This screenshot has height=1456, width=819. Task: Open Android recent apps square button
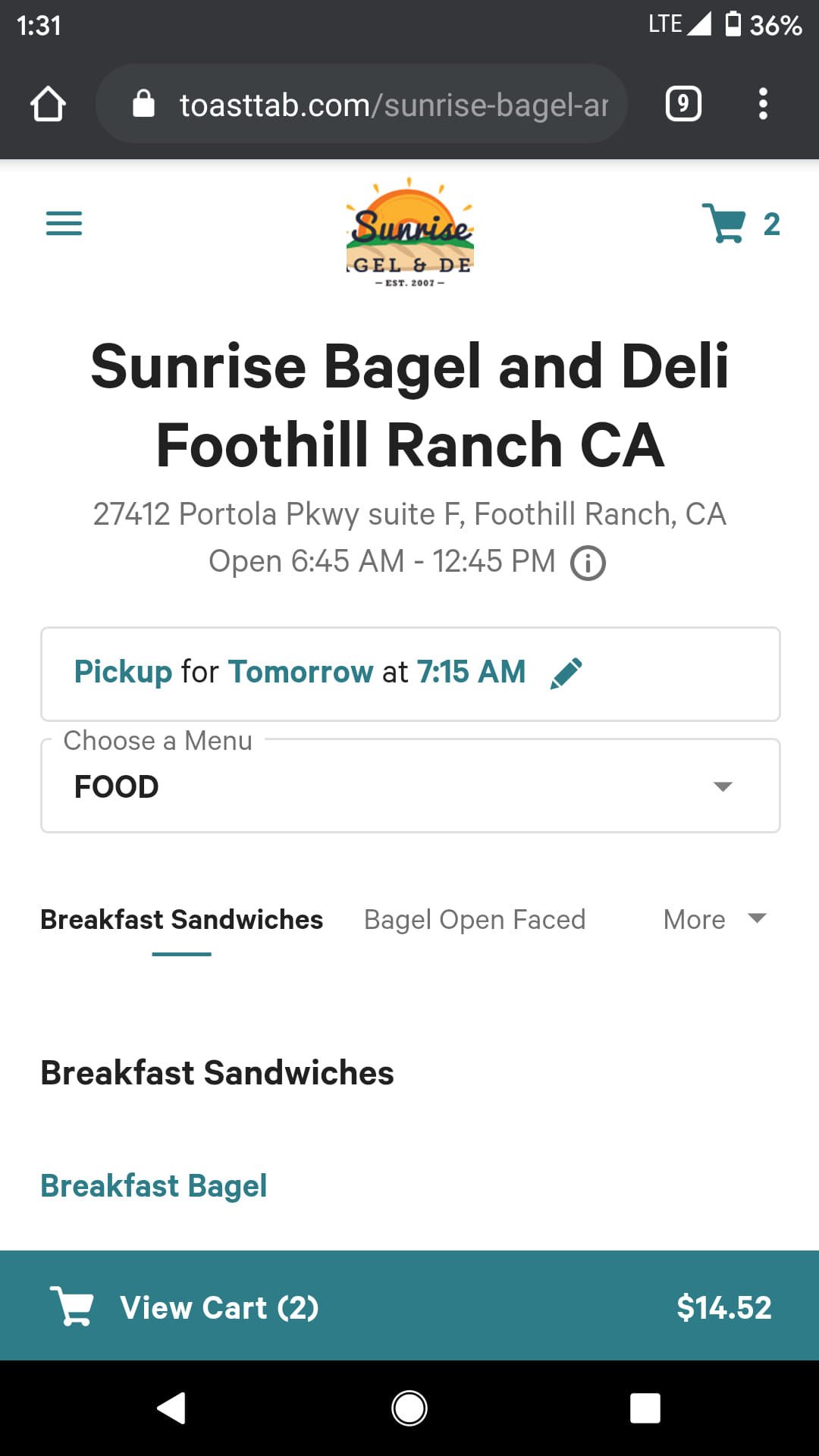coord(645,1408)
